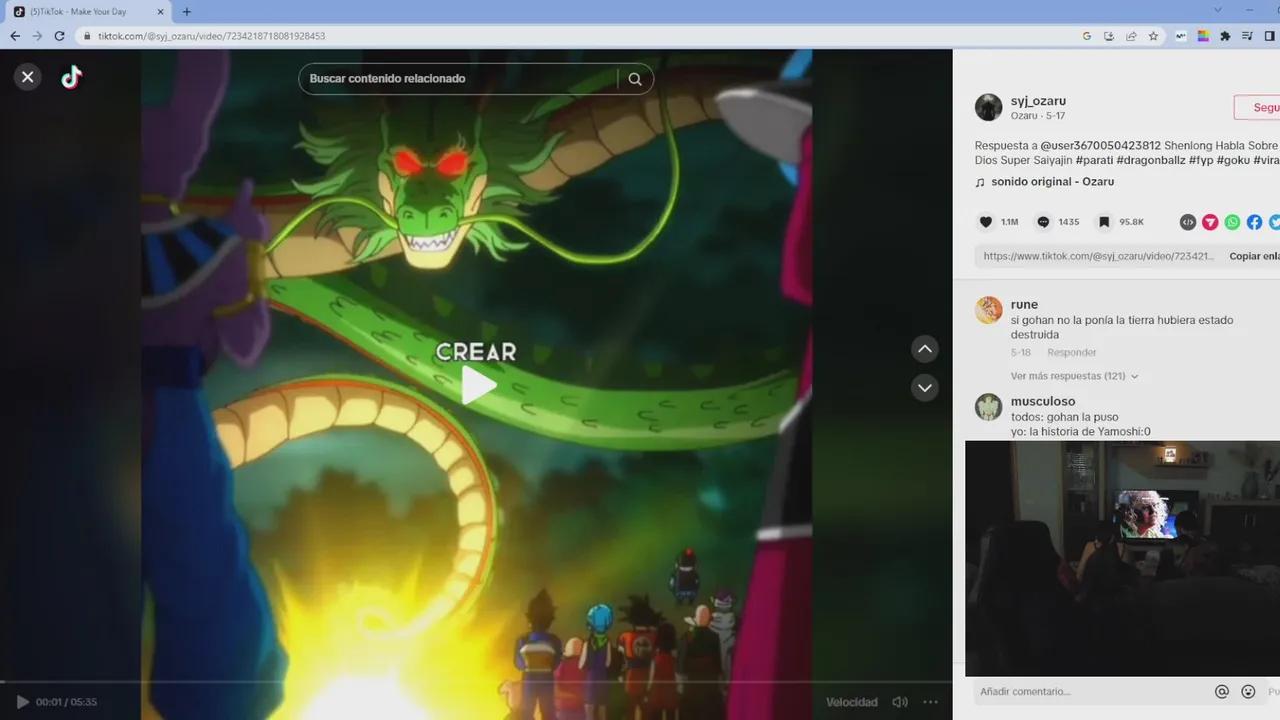This screenshot has width=1280, height=720.
Task: Open the emoji picker in comment box
Action: click(1248, 691)
